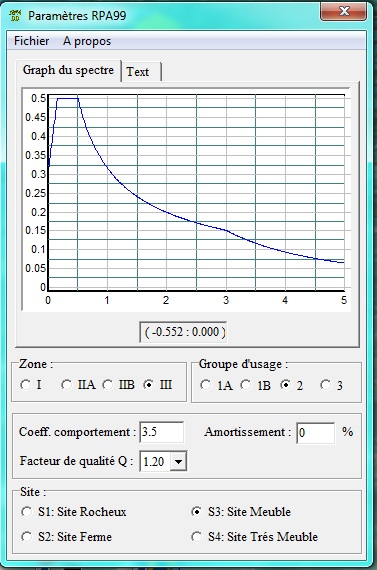The height and width of the screenshot is (570, 377).
Task: Open the A propos menu
Action: 87,41
